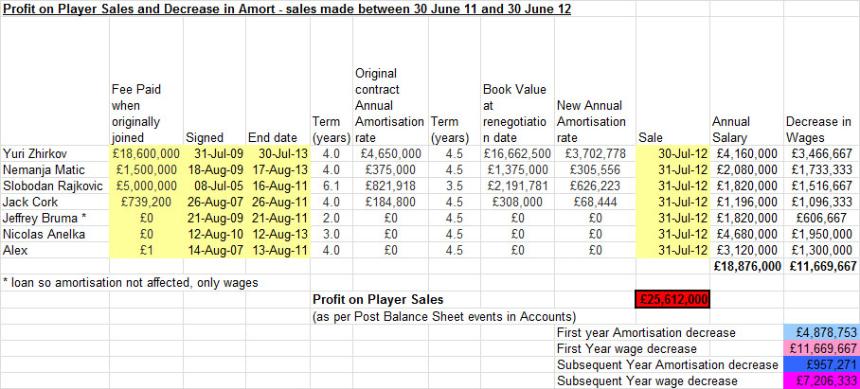The width and height of the screenshot is (860, 389).
Task: Click the 'Book Value at renegotiation date' header
Action: click(515, 112)
